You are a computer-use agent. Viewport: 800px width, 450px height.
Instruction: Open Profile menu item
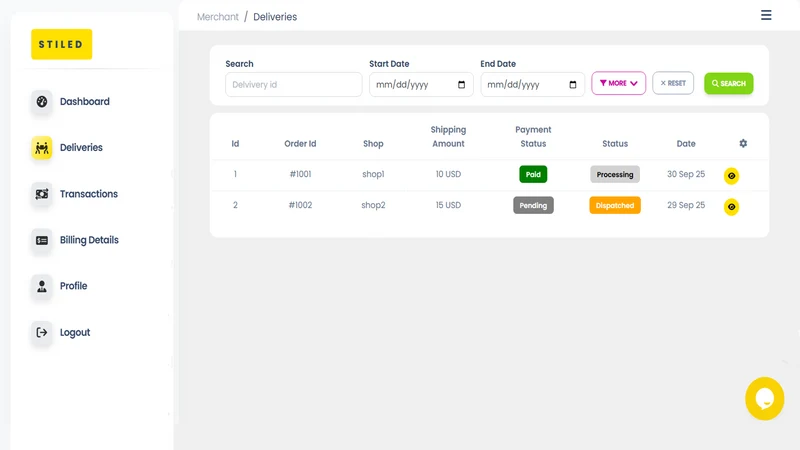tap(73, 286)
